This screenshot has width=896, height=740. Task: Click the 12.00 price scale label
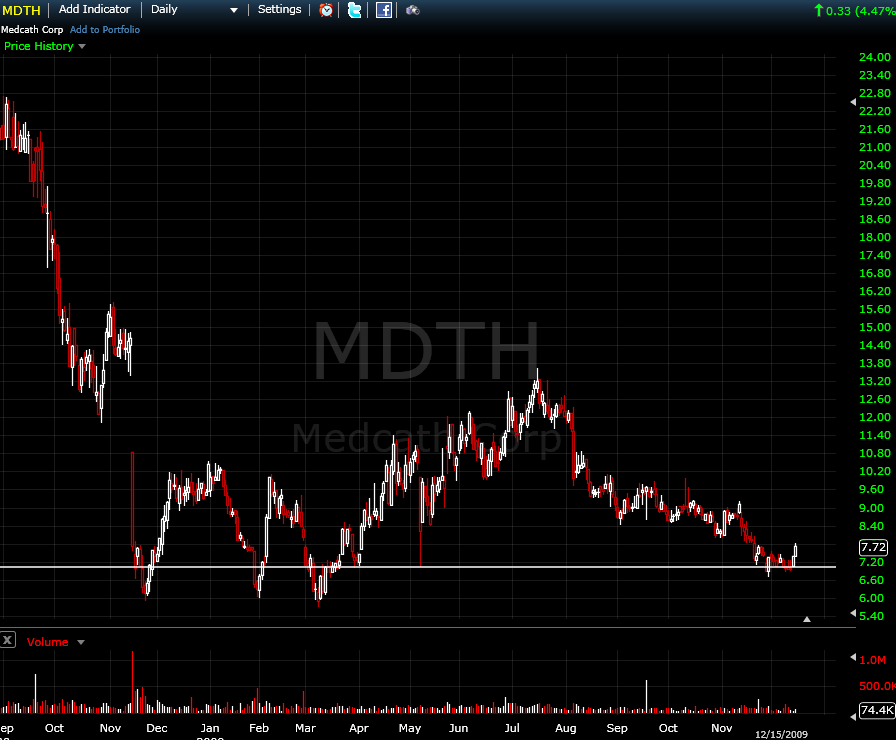click(x=874, y=417)
